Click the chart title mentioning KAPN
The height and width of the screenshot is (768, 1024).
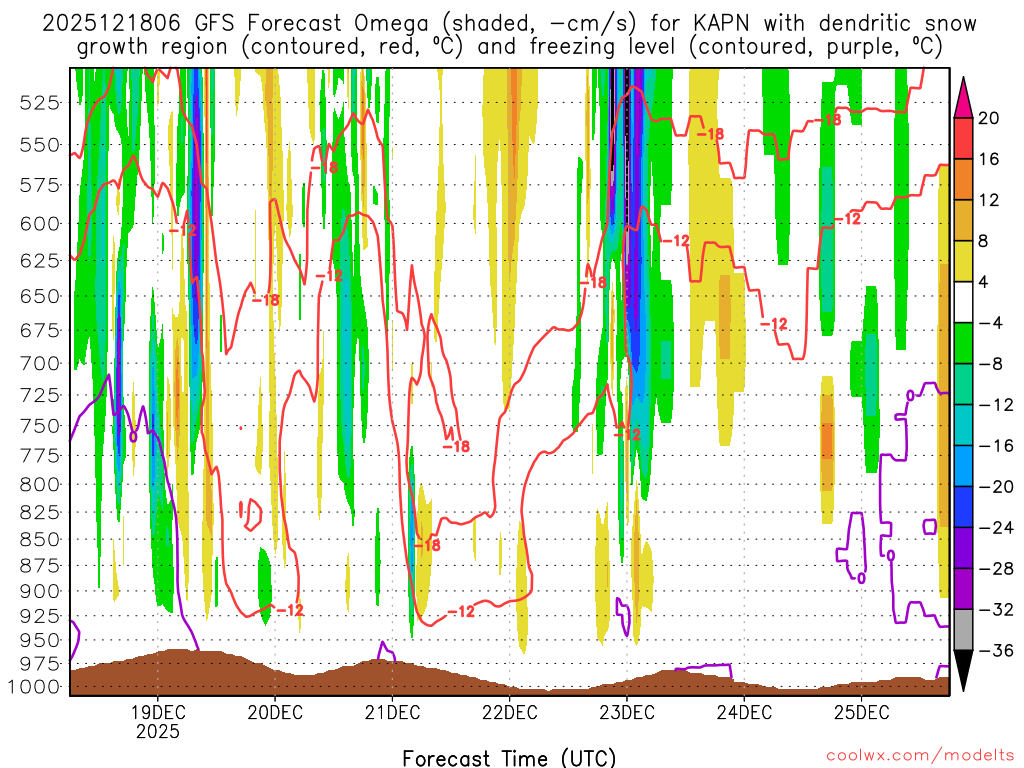[509, 35]
